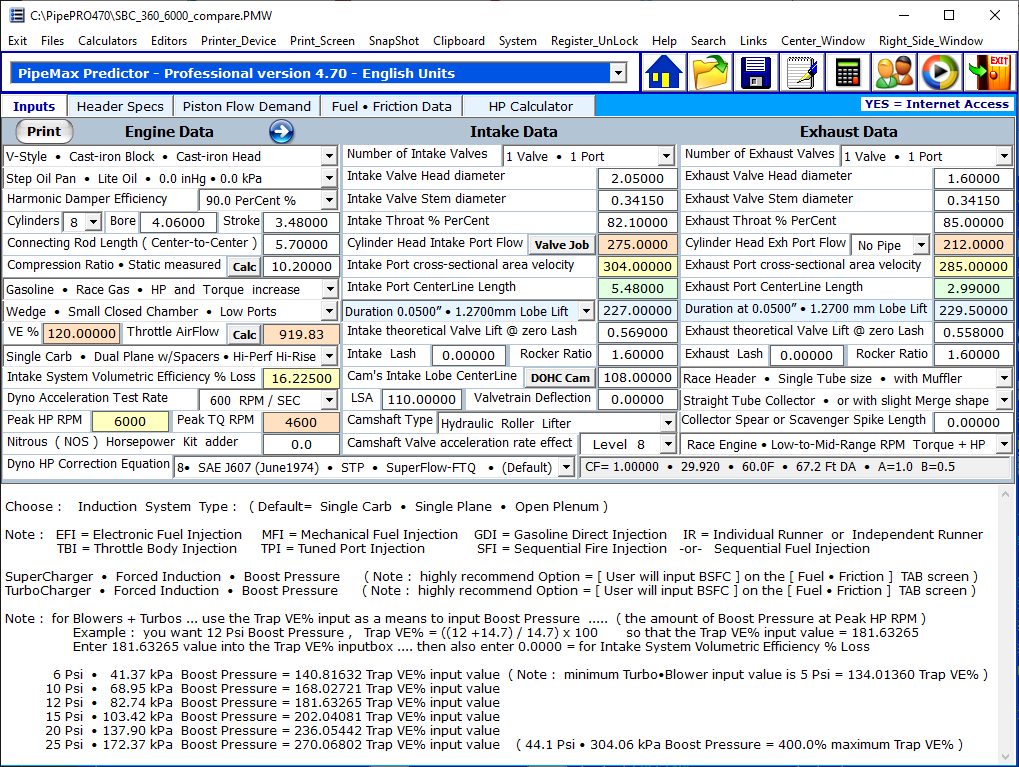Save using the floppy disk icon
This screenshot has width=1019, height=767.
pyautogui.click(x=756, y=73)
